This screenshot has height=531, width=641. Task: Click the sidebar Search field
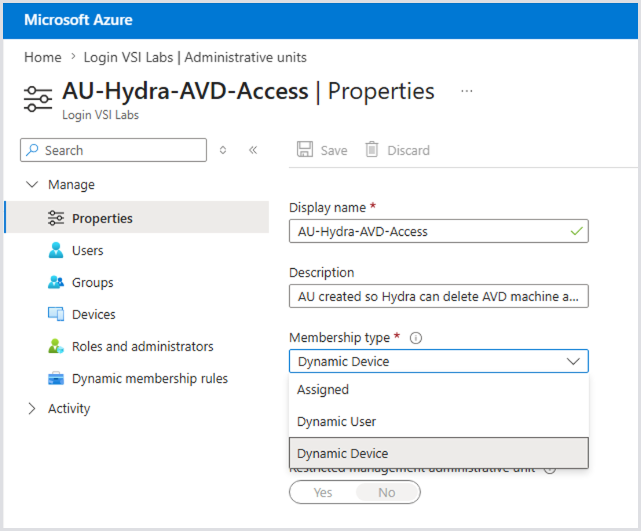pyautogui.click(x=113, y=150)
